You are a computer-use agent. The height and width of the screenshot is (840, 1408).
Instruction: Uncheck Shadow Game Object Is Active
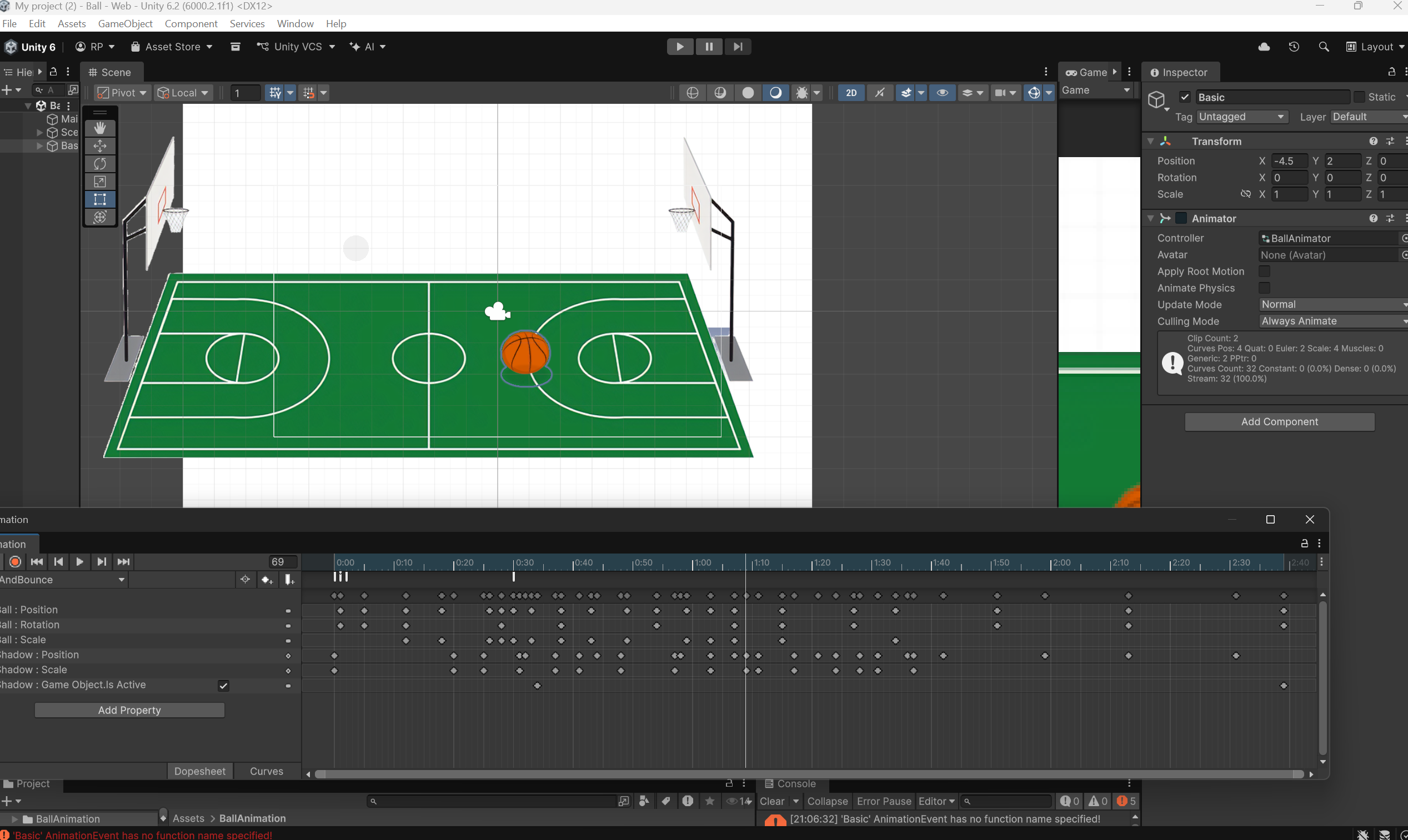coord(224,686)
